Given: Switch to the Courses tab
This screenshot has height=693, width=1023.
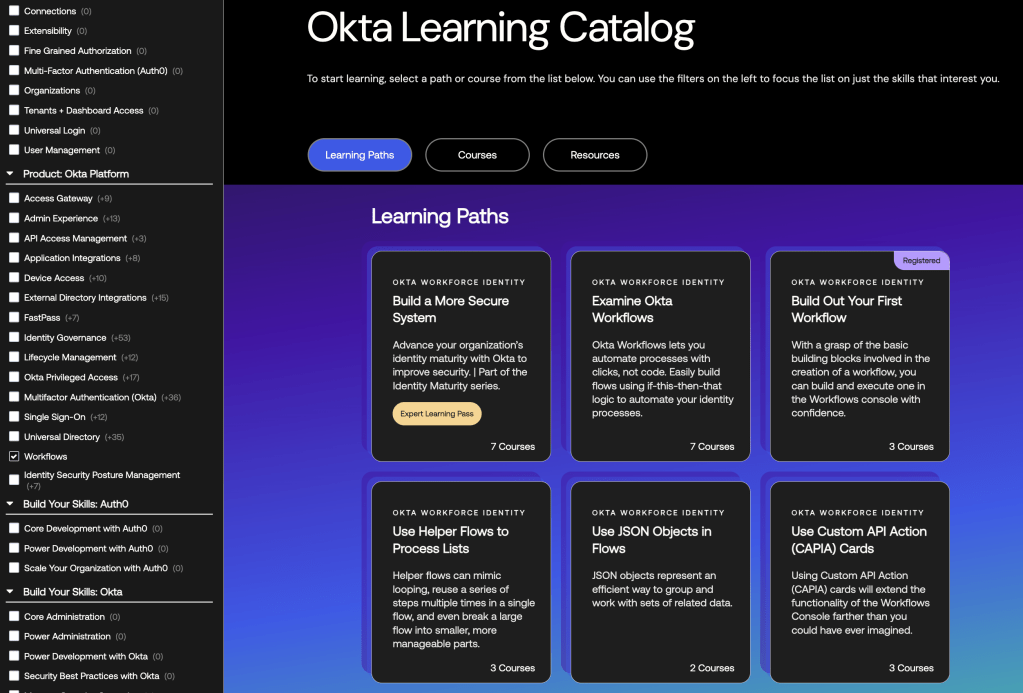Looking at the screenshot, I should [477, 155].
